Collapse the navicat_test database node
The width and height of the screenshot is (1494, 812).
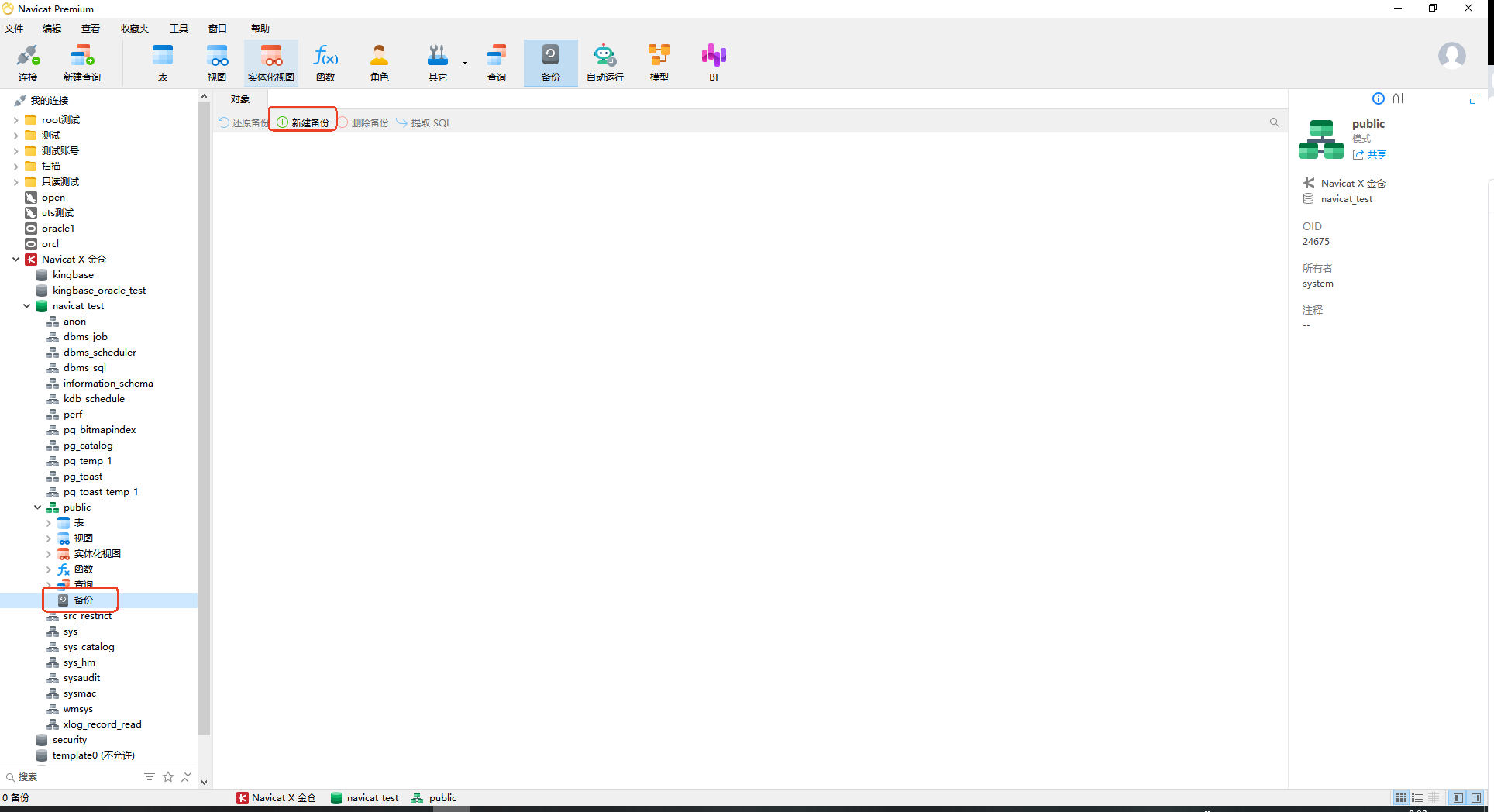click(x=27, y=306)
